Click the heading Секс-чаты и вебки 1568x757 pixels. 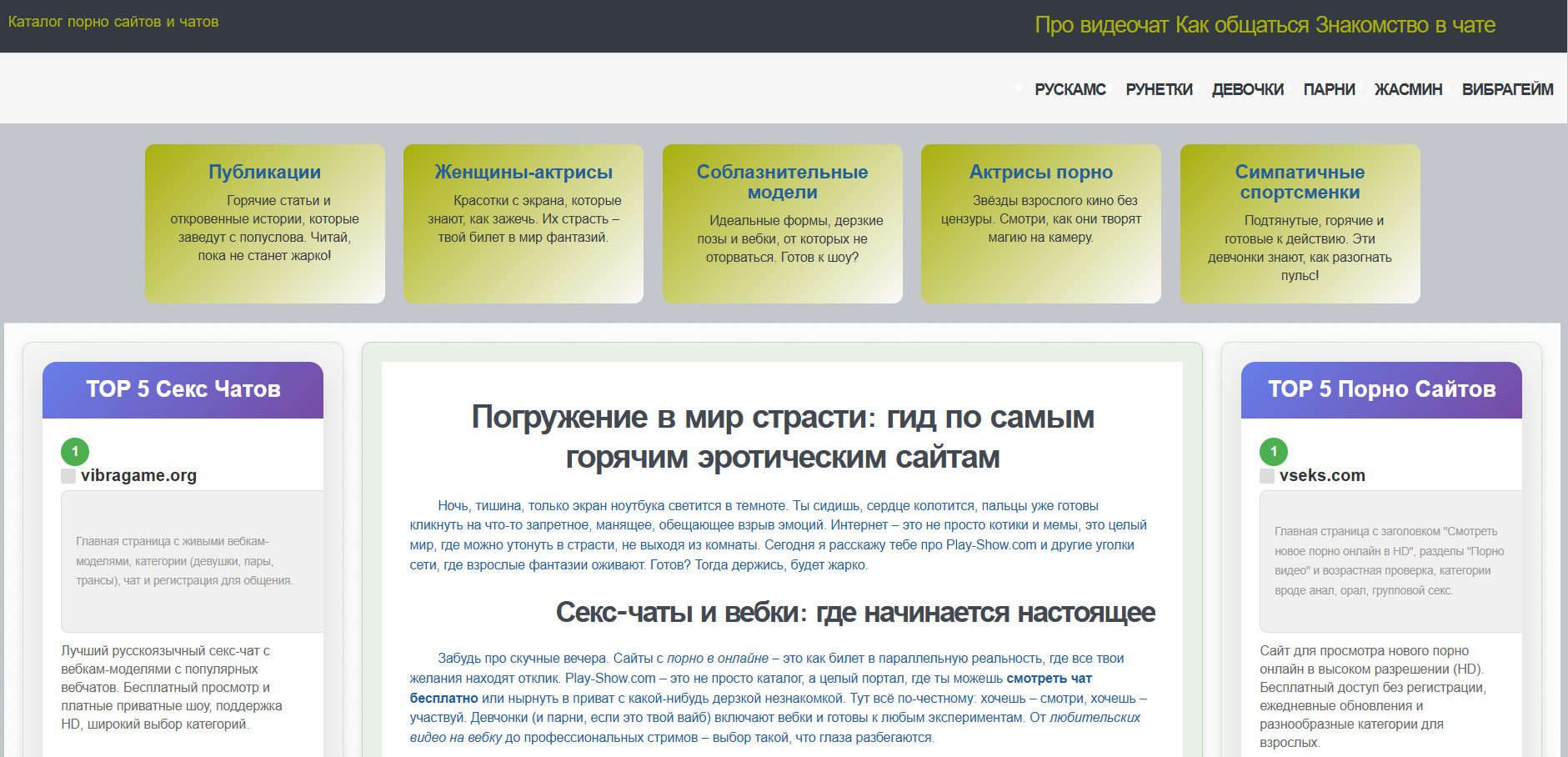click(855, 613)
